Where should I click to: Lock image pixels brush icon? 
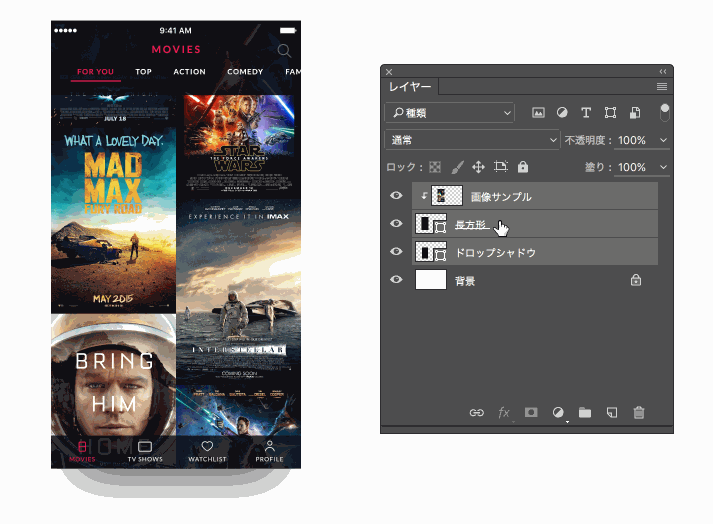click(x=457, y=167)
